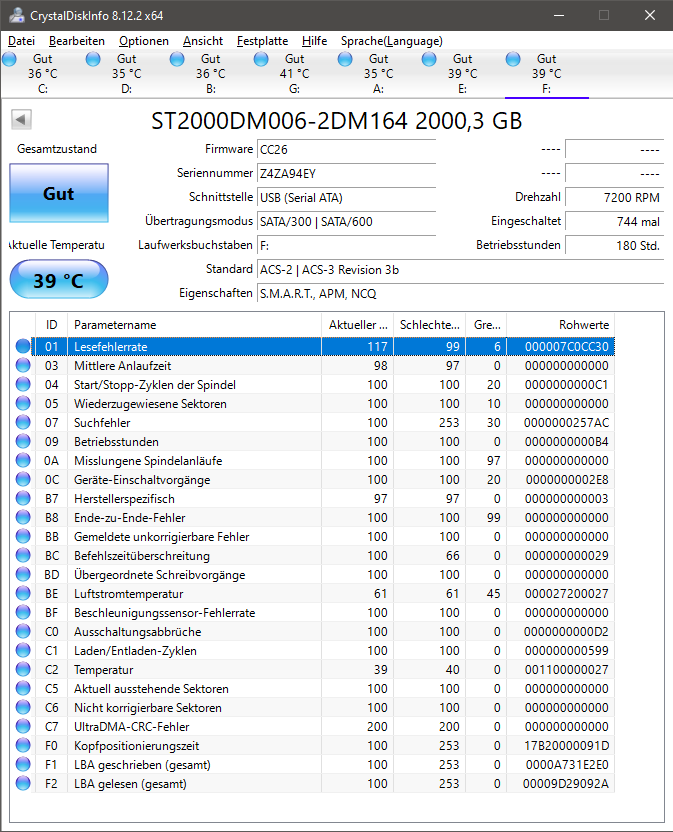
Task: Click the blue Gut health status button
Action: (59, 193)
